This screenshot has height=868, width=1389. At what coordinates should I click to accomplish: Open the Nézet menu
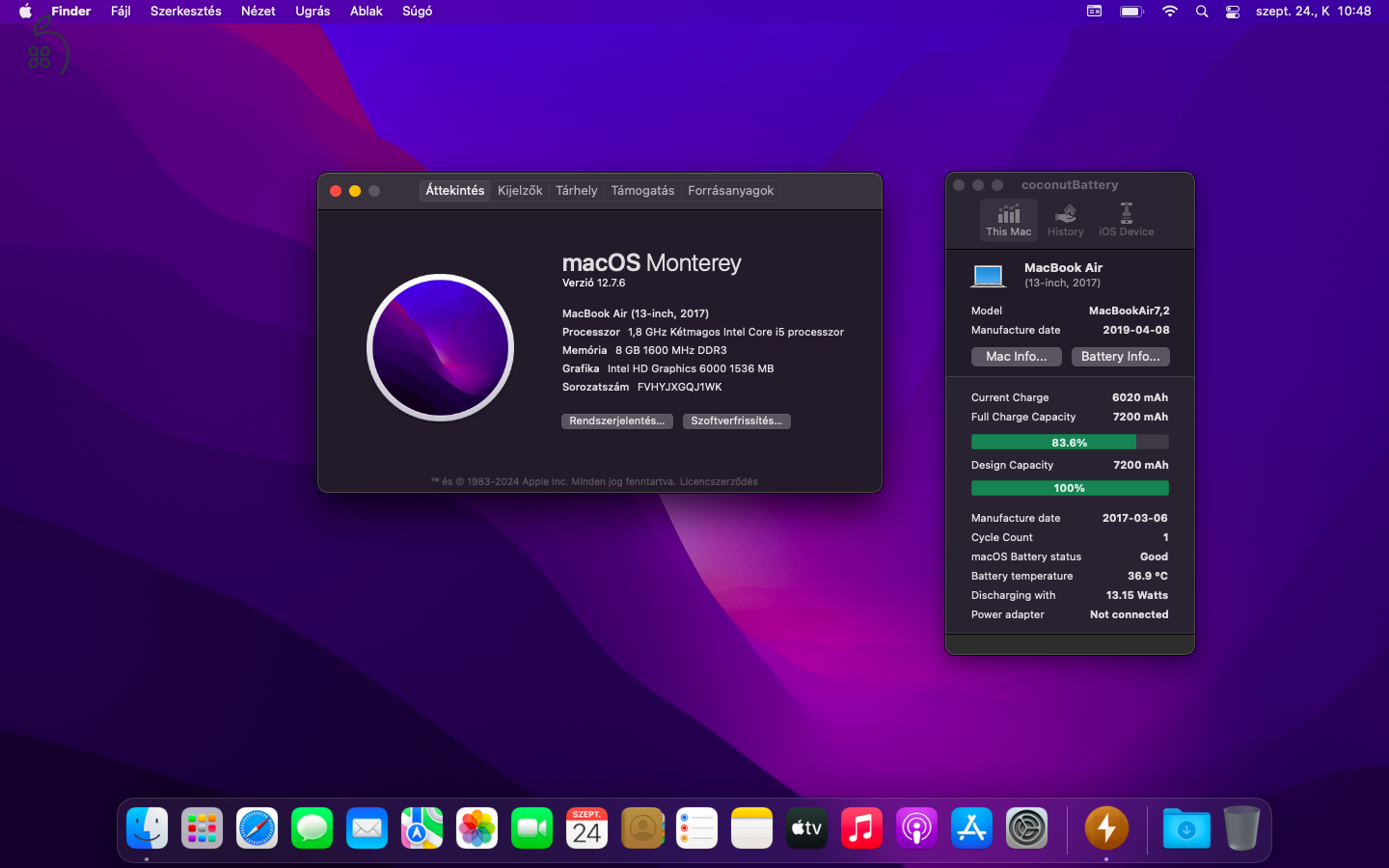click(x=259, y=12)
